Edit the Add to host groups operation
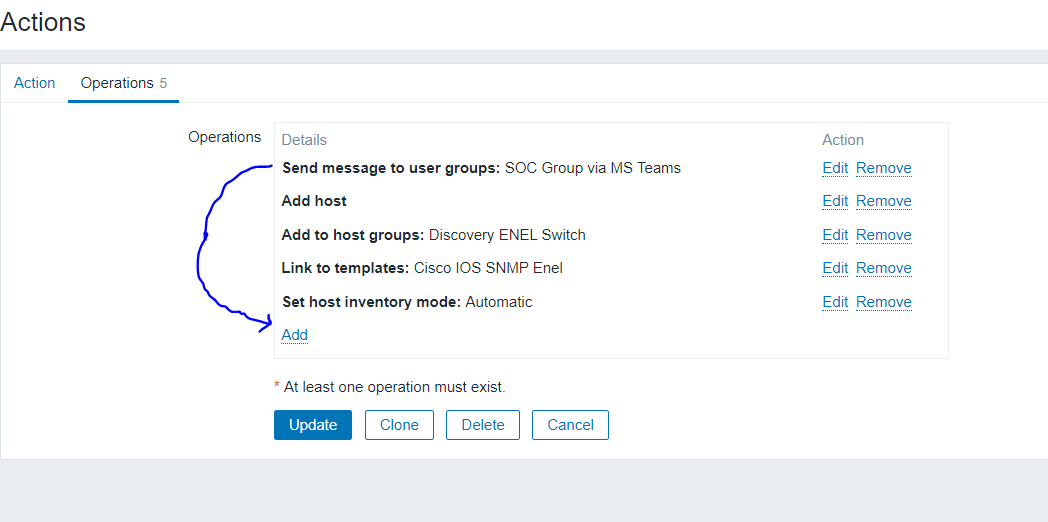 click(835, 235)
